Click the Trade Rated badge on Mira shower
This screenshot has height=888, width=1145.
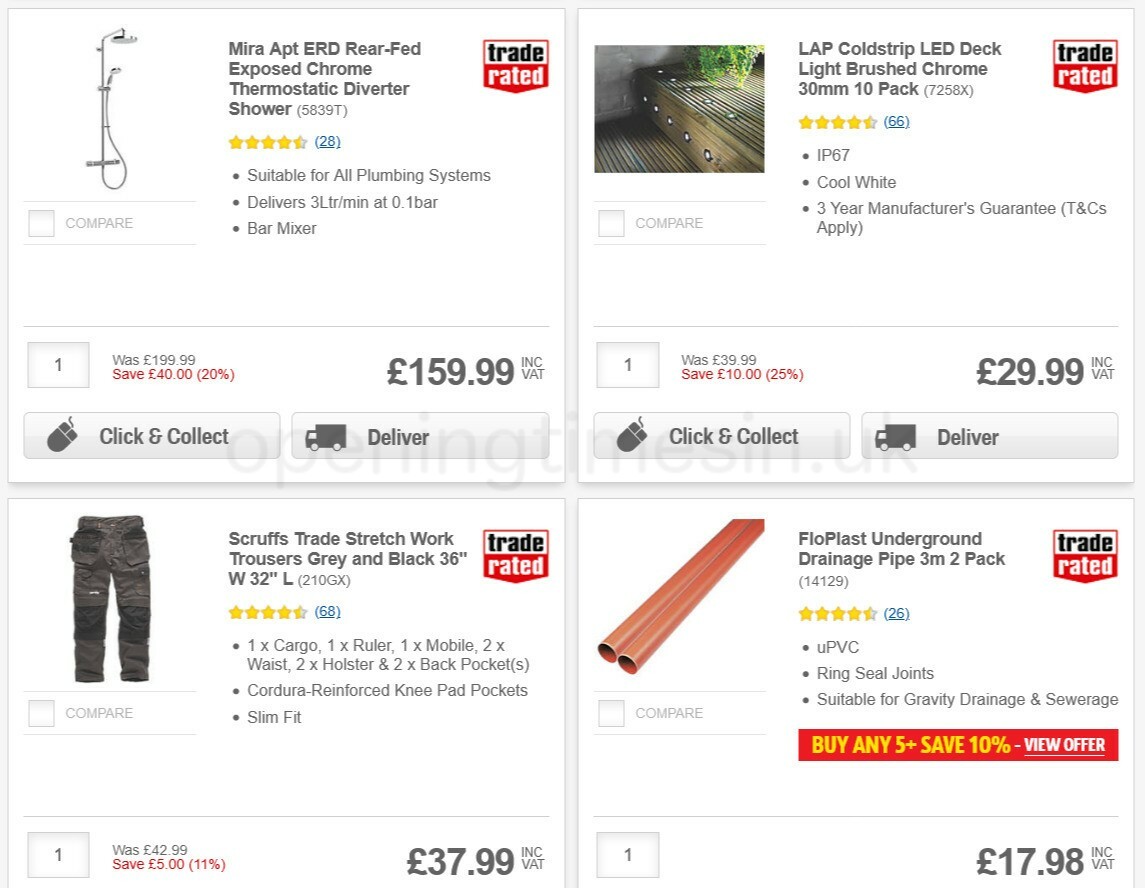click(x=514, y=66)
